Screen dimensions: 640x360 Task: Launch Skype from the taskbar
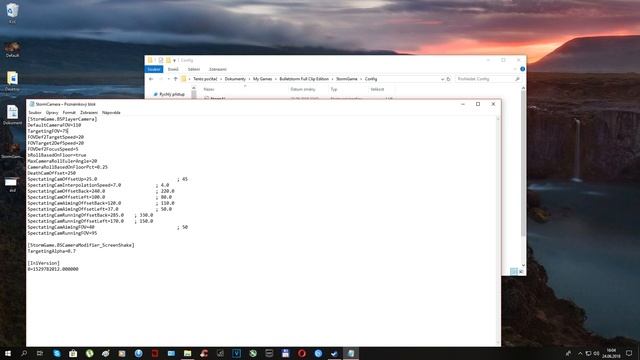point(57,353)
